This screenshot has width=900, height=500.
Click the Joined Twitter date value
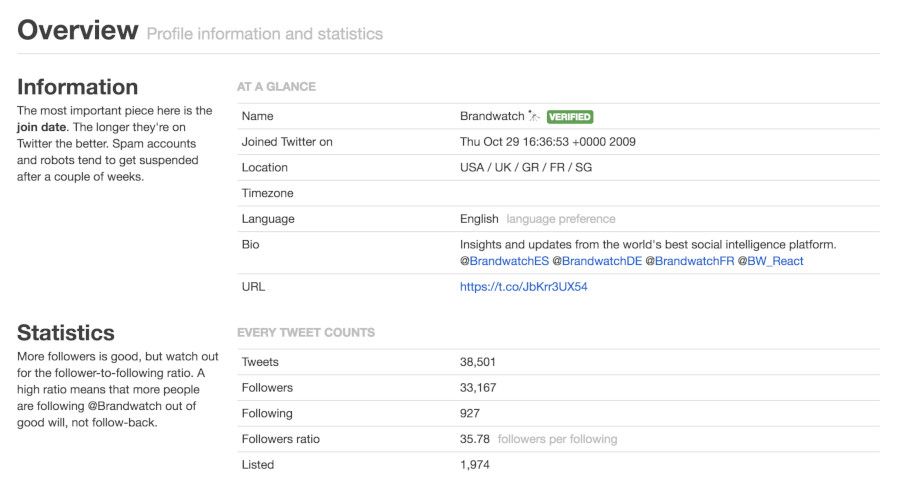point(547,142)
